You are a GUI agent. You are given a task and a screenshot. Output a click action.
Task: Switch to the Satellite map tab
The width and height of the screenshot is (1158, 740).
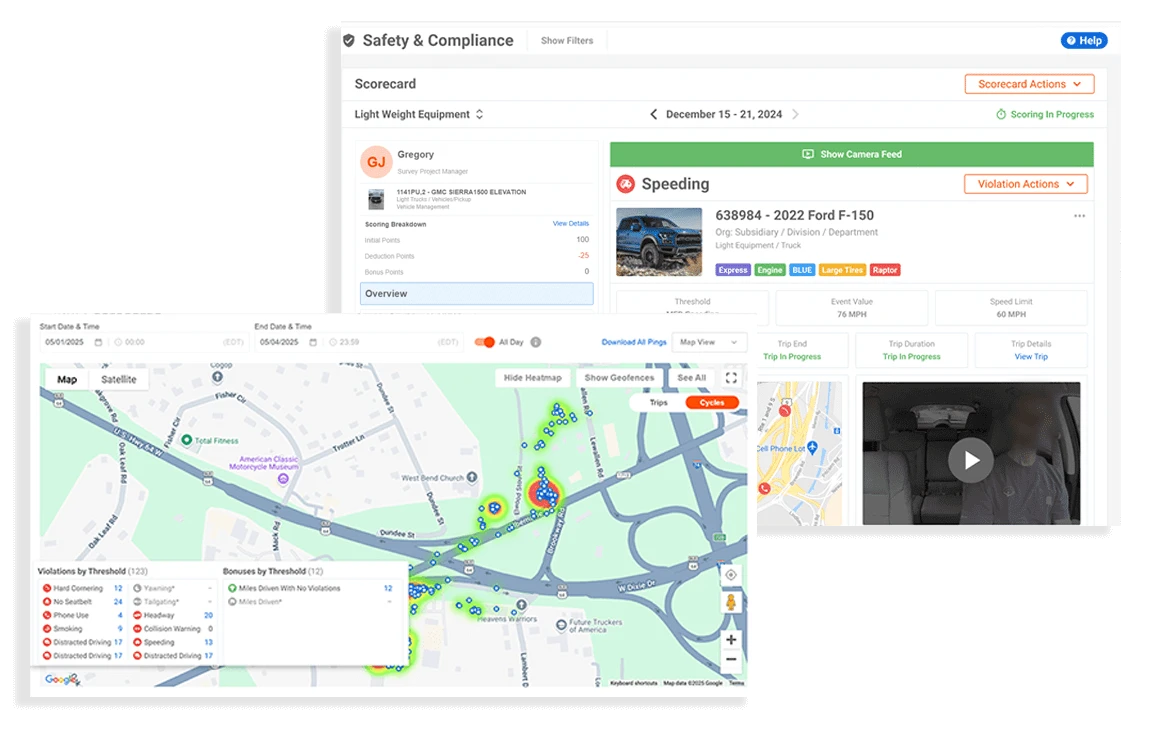click(x=119, y=380)
